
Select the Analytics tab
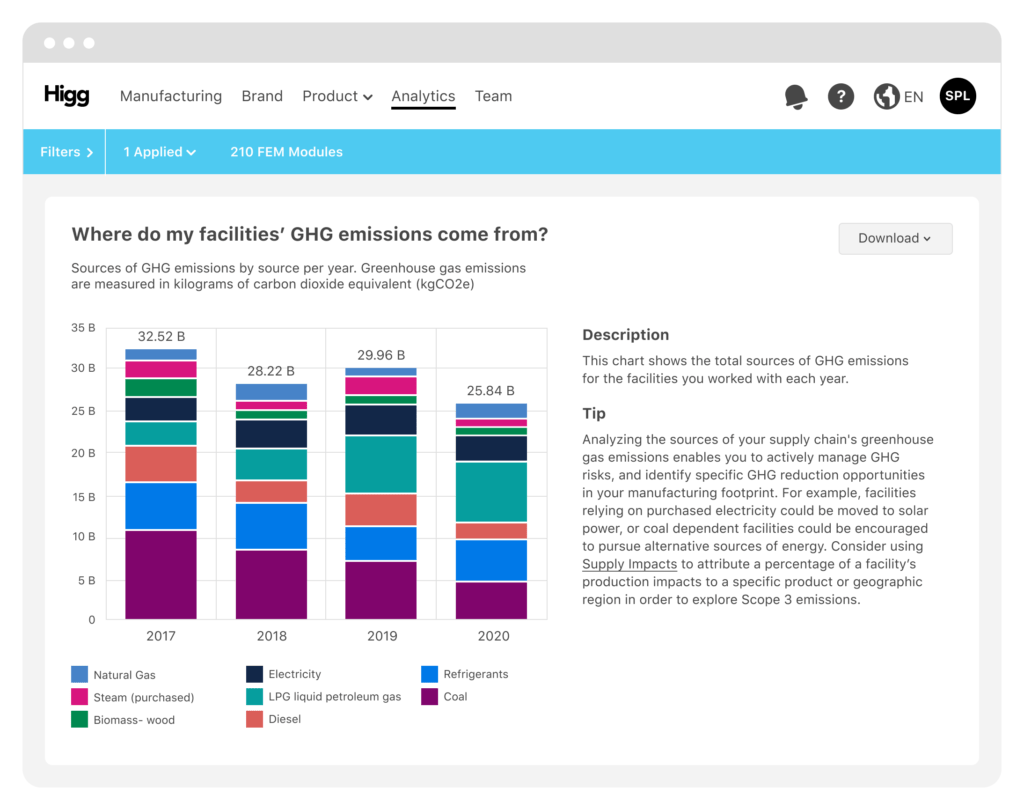click(423, 96)
